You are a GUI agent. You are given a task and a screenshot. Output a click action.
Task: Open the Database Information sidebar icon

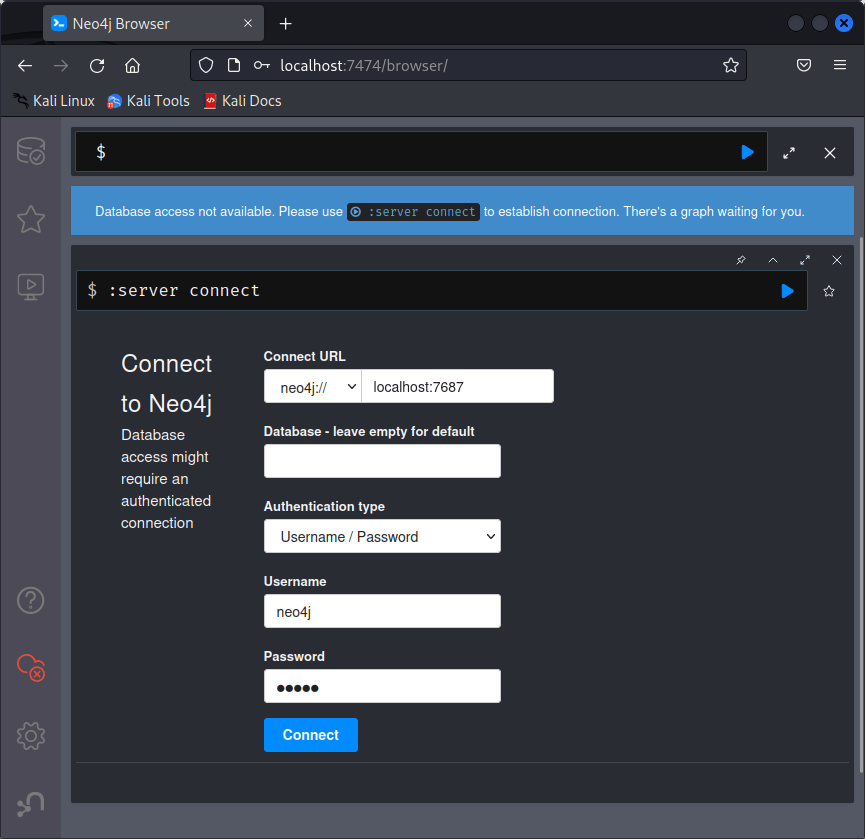31,152
